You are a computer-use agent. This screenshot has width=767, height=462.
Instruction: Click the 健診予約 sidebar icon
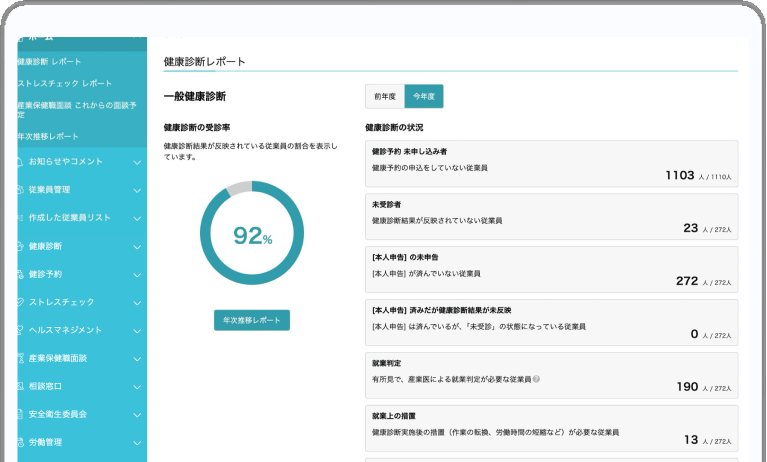(20, 273)
